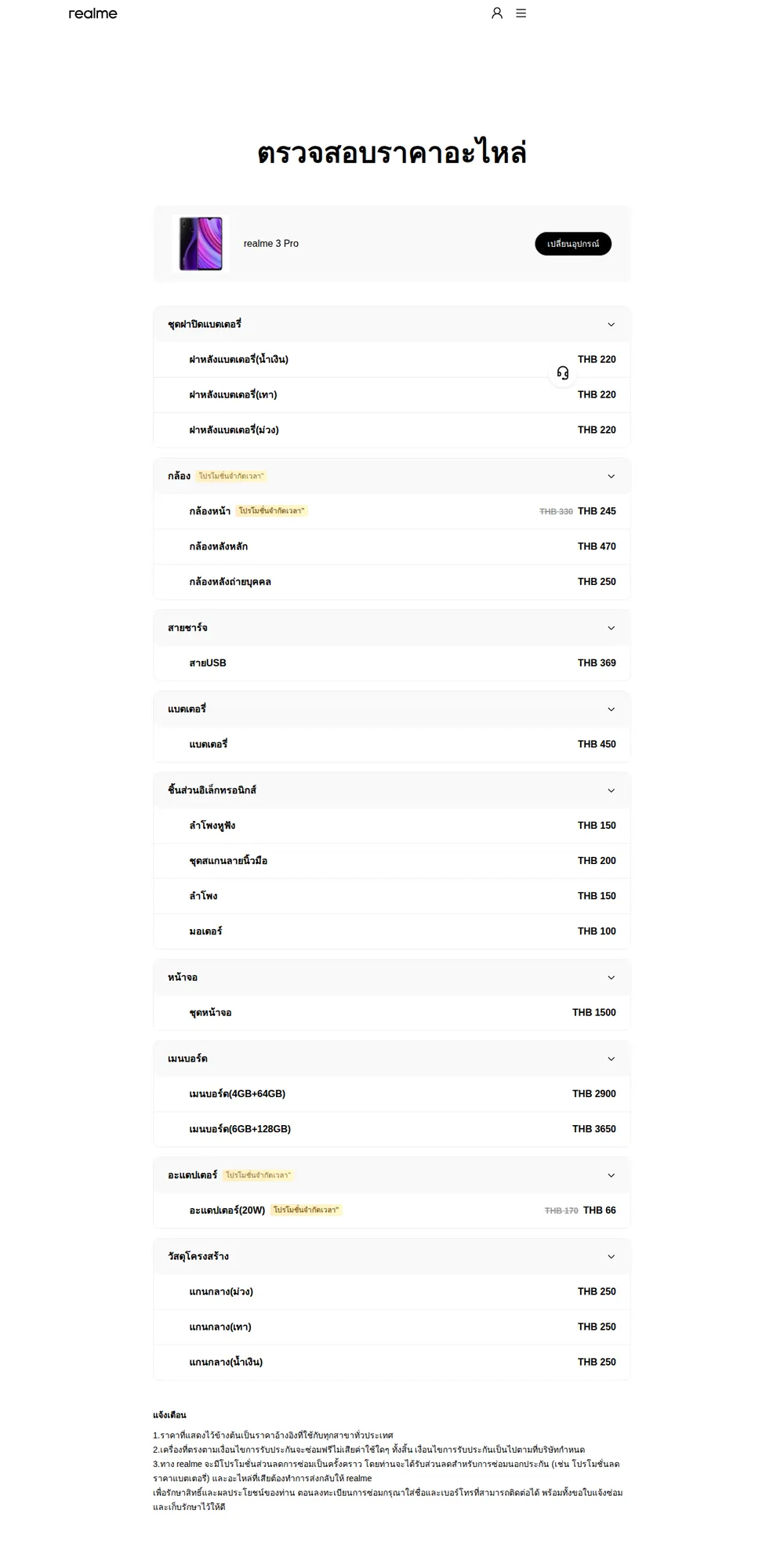The width and height of the screenshot is (784, 1550).
Task: Click the realme 3 Pro phone thumbnail
Action: click(201, 244)
